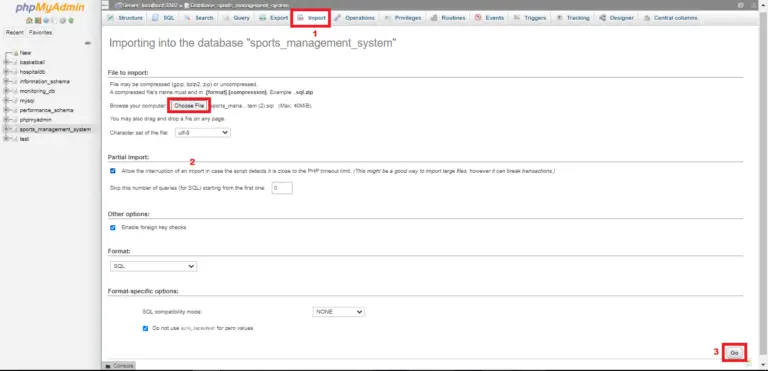The width and height of the screenshot is (768, 371).
Task: Click the Go button to start import
Action: pyautogui.click(x=734, y=353)
